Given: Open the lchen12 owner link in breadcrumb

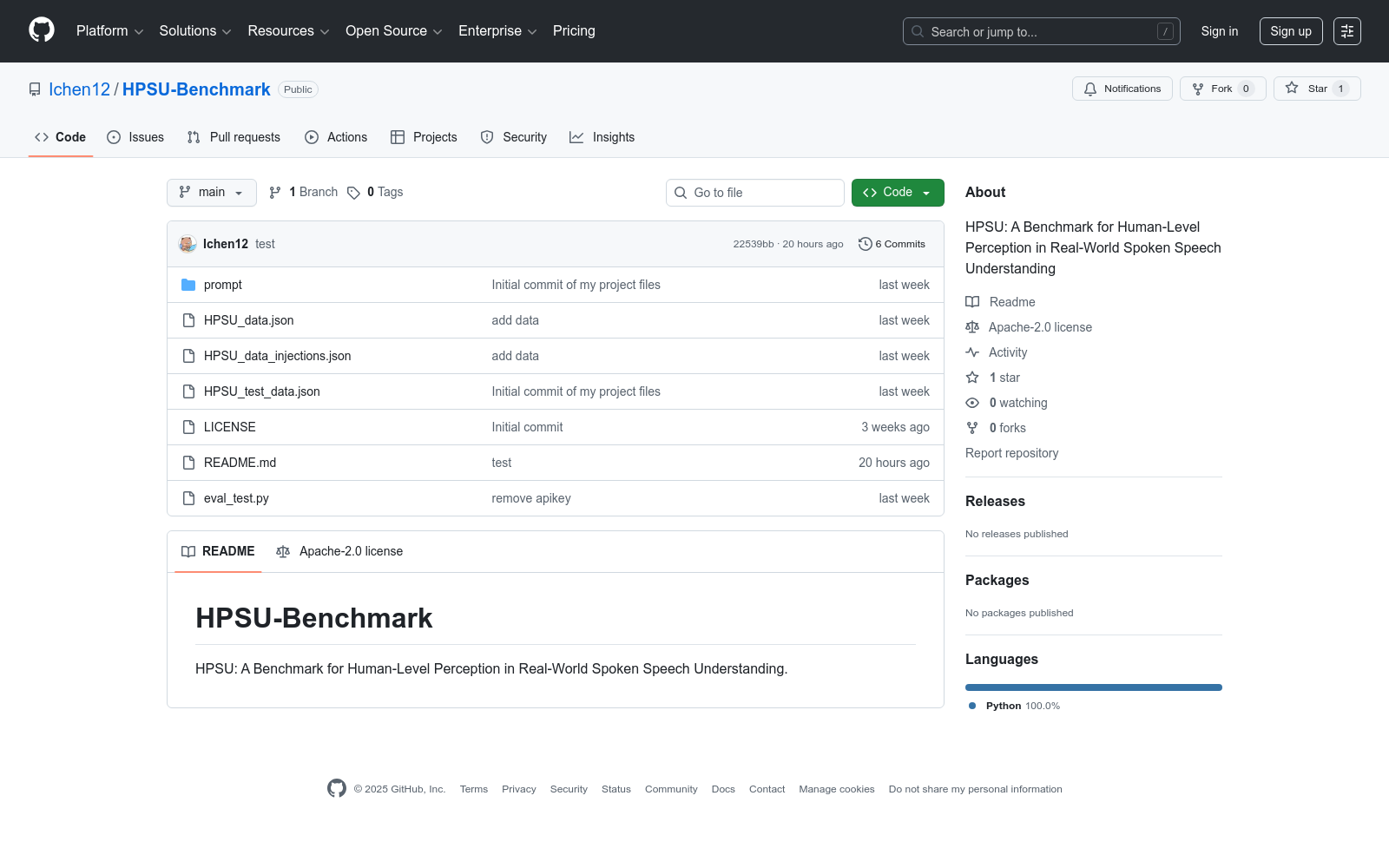Looking at the screenshot, I should [80, 89].
